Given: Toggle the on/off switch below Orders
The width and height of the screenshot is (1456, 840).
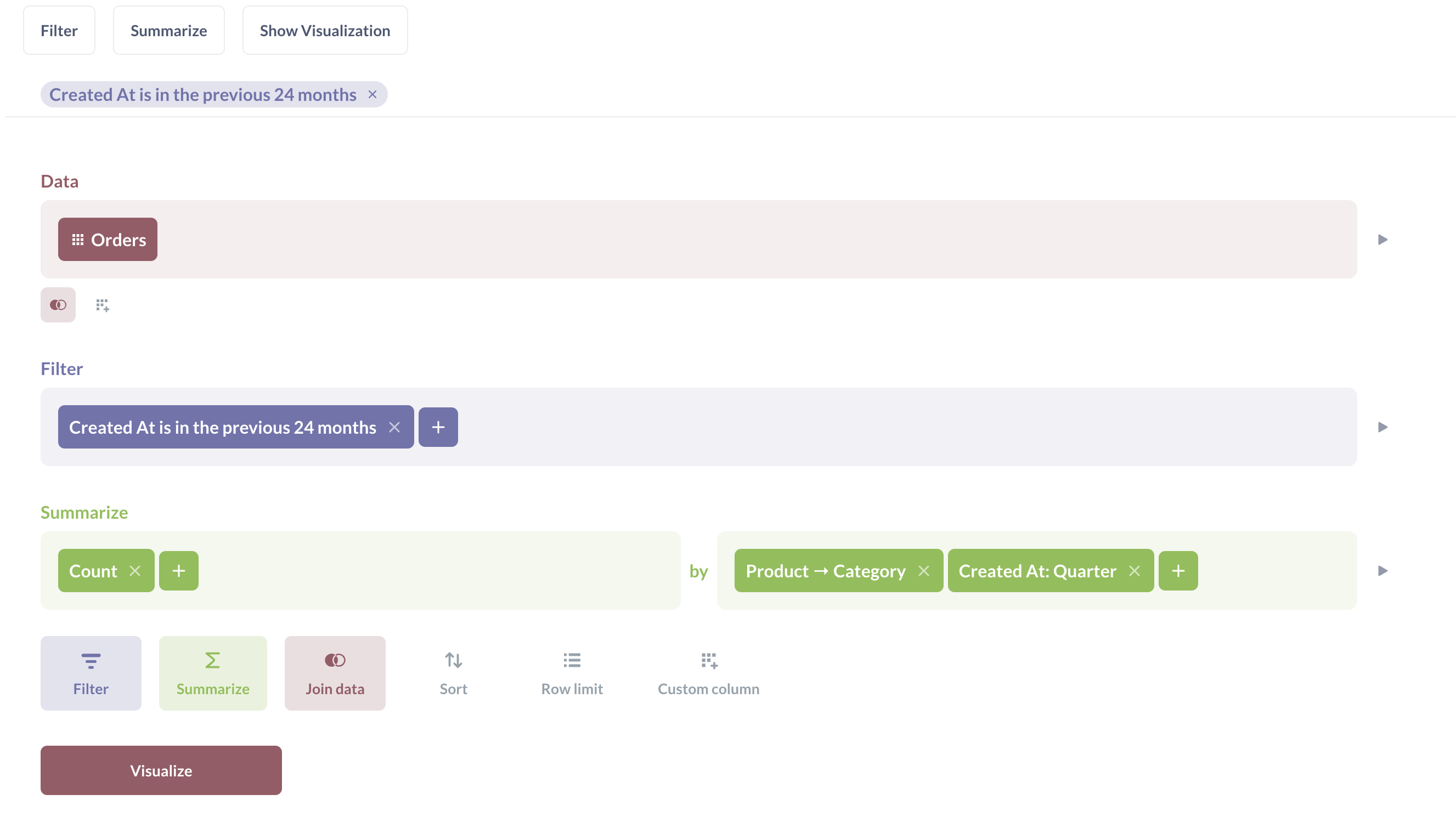Looking at the screenshot, I should (x=58, y=304).
